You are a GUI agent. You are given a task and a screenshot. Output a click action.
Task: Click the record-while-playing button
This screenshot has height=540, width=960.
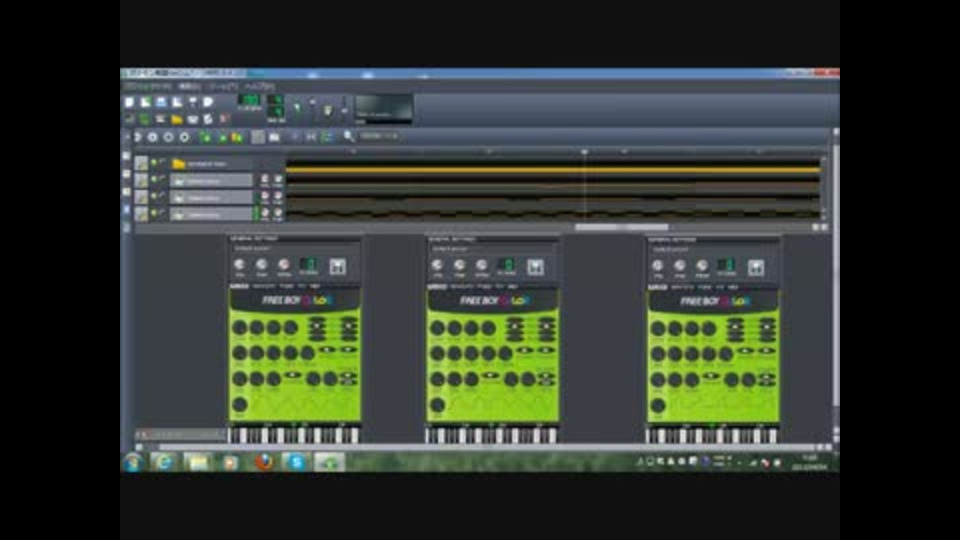[168, 137]
